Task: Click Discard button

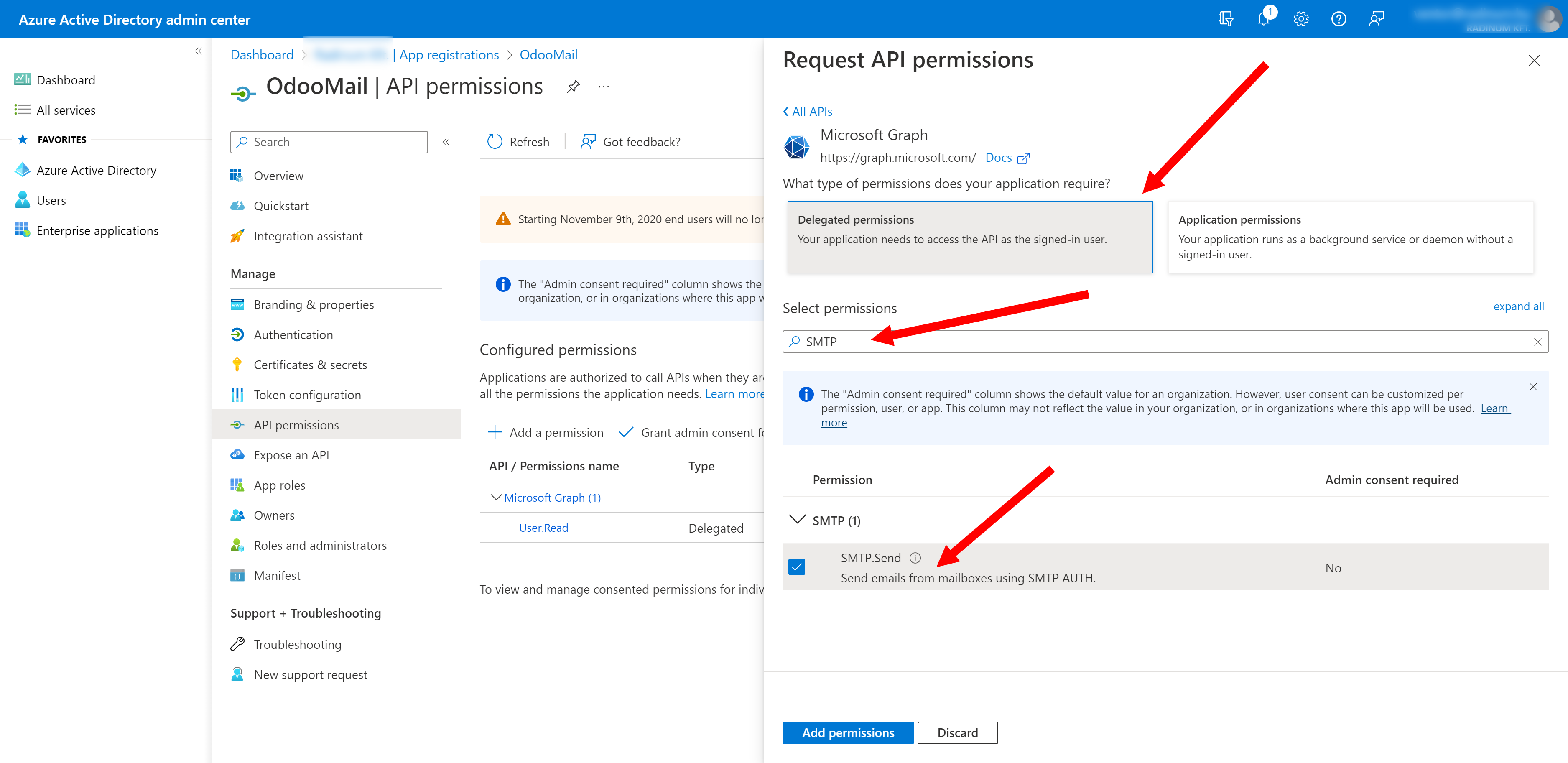Action: click(x=957, y=732)
